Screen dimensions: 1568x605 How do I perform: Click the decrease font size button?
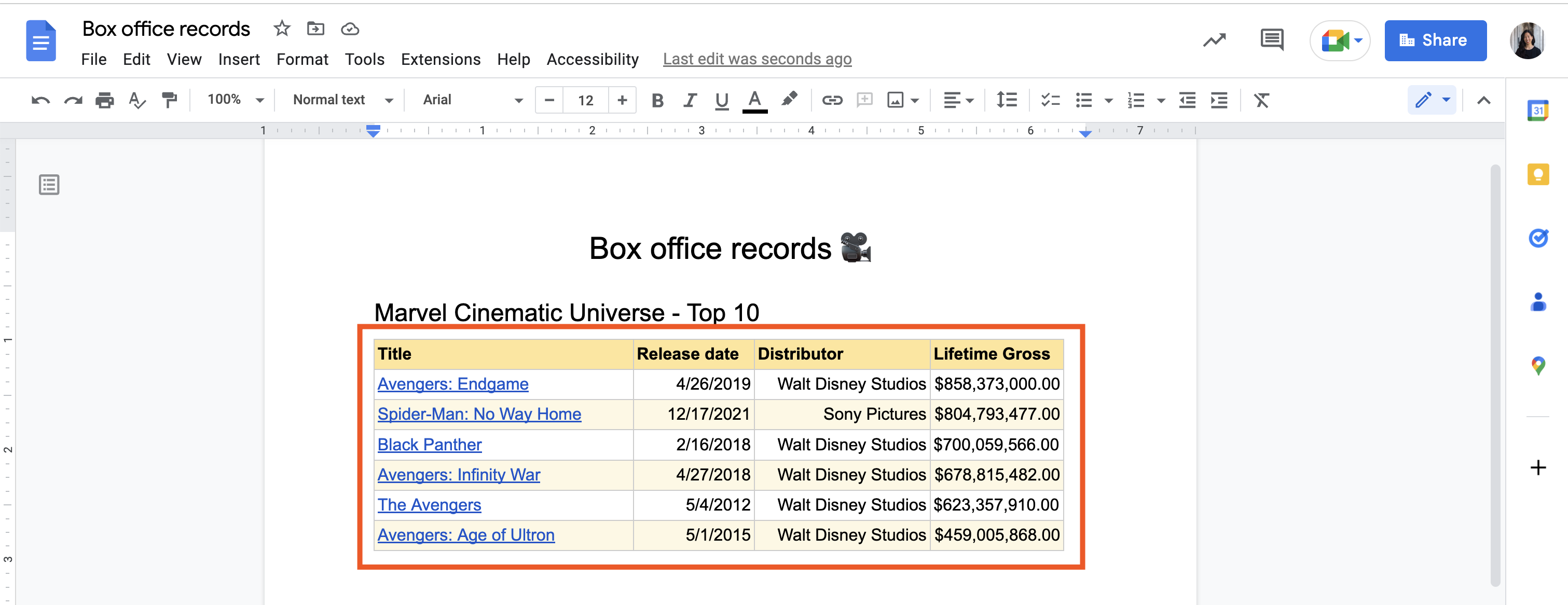(549, 99)
